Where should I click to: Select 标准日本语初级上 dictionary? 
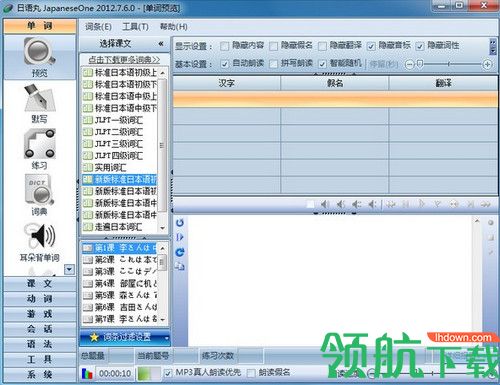[119, 73]
